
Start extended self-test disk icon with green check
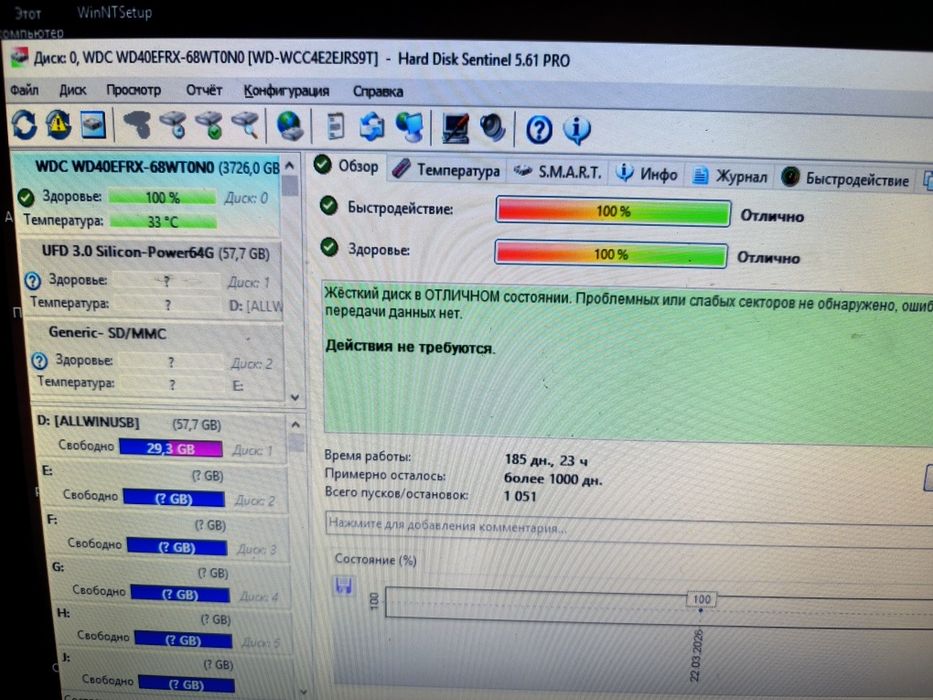(209, 126)
